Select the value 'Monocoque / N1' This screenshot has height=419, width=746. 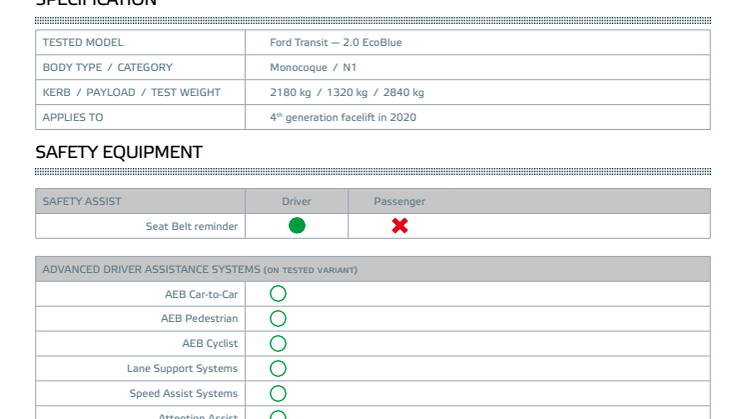313,68
